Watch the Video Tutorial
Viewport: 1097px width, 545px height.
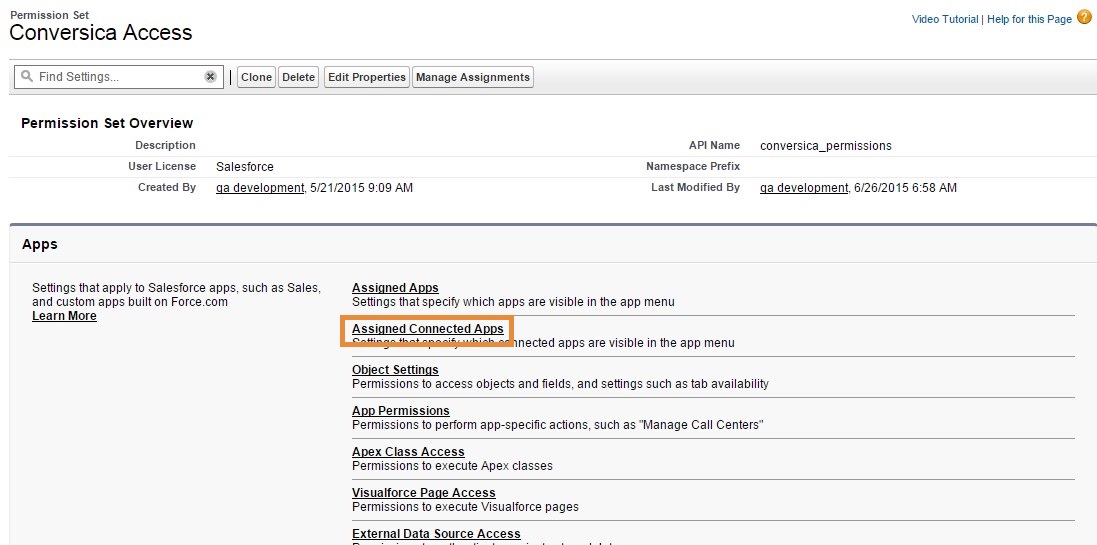[945, 20]
